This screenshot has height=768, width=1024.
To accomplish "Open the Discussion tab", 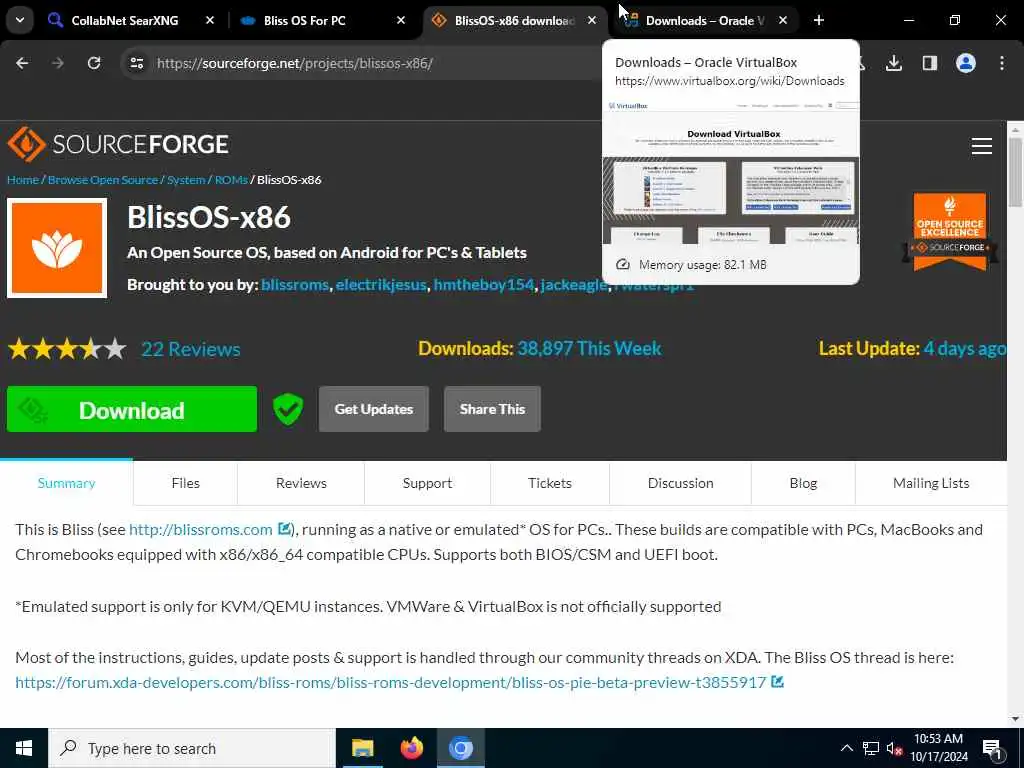I will pyautogui.click(x=680, y=483).
